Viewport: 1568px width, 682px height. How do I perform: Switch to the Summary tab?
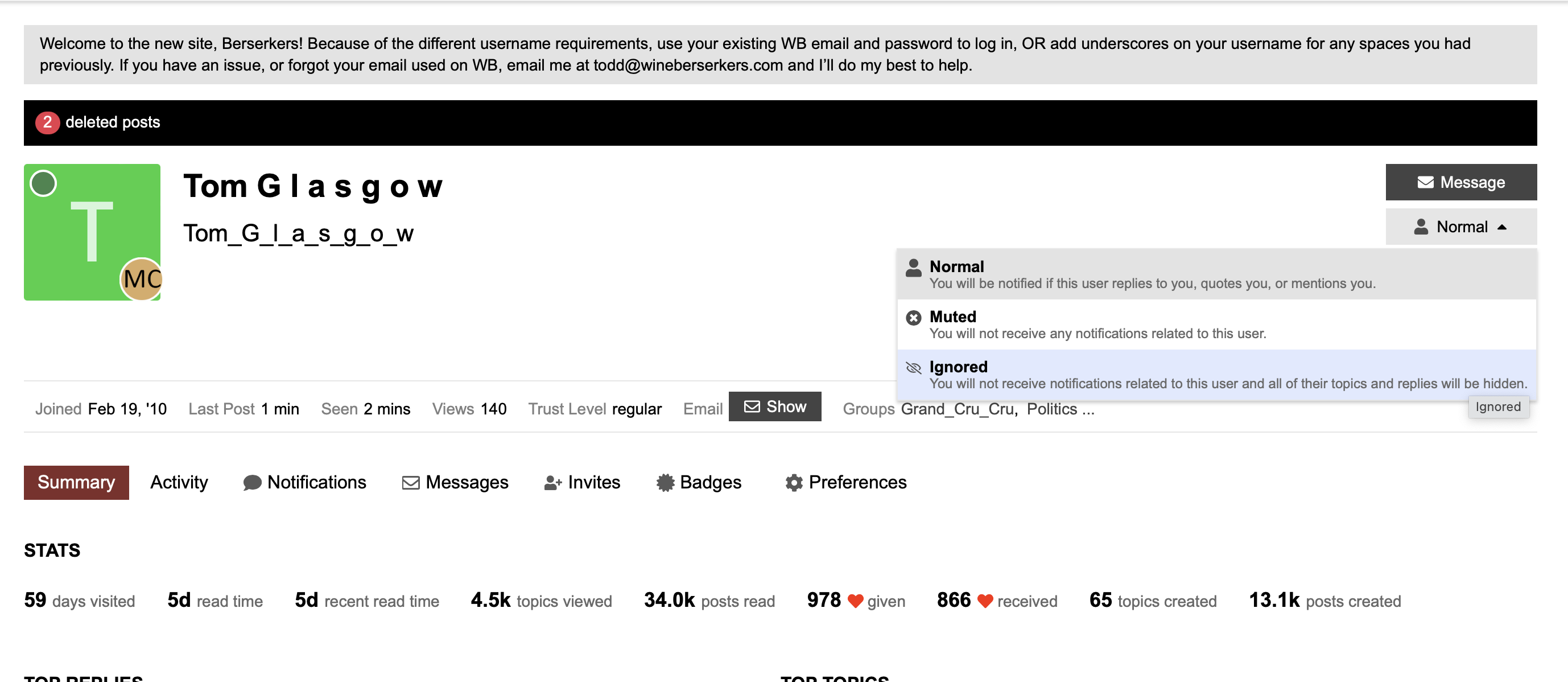click(x=76, y=482)
